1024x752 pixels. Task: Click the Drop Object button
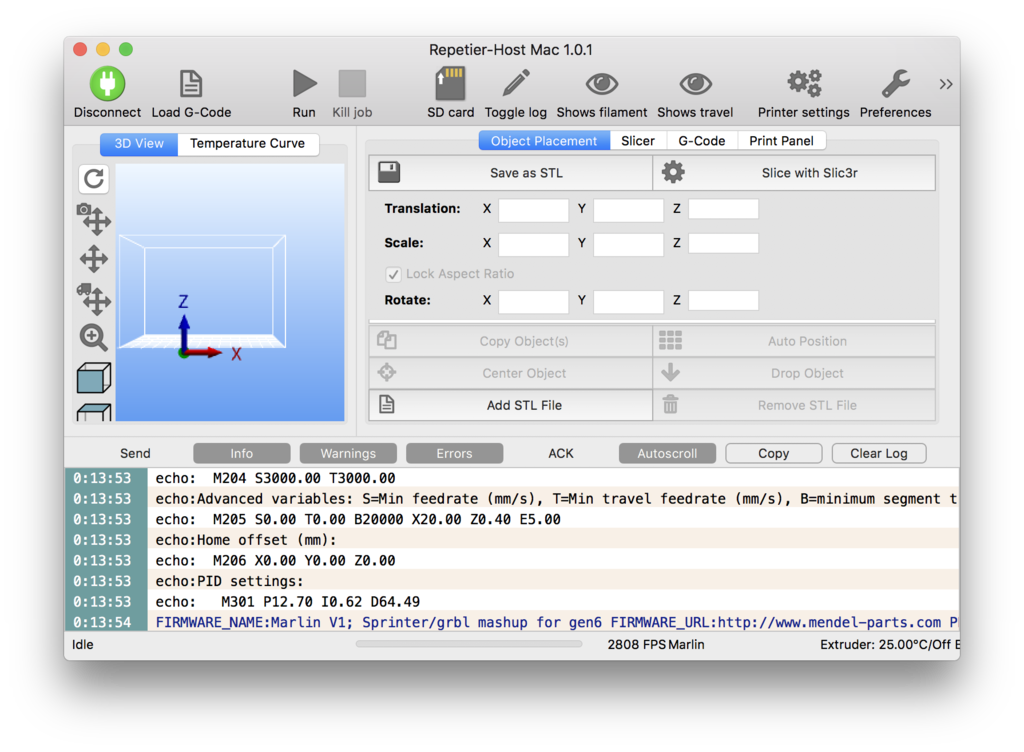[x=794, y=373]
